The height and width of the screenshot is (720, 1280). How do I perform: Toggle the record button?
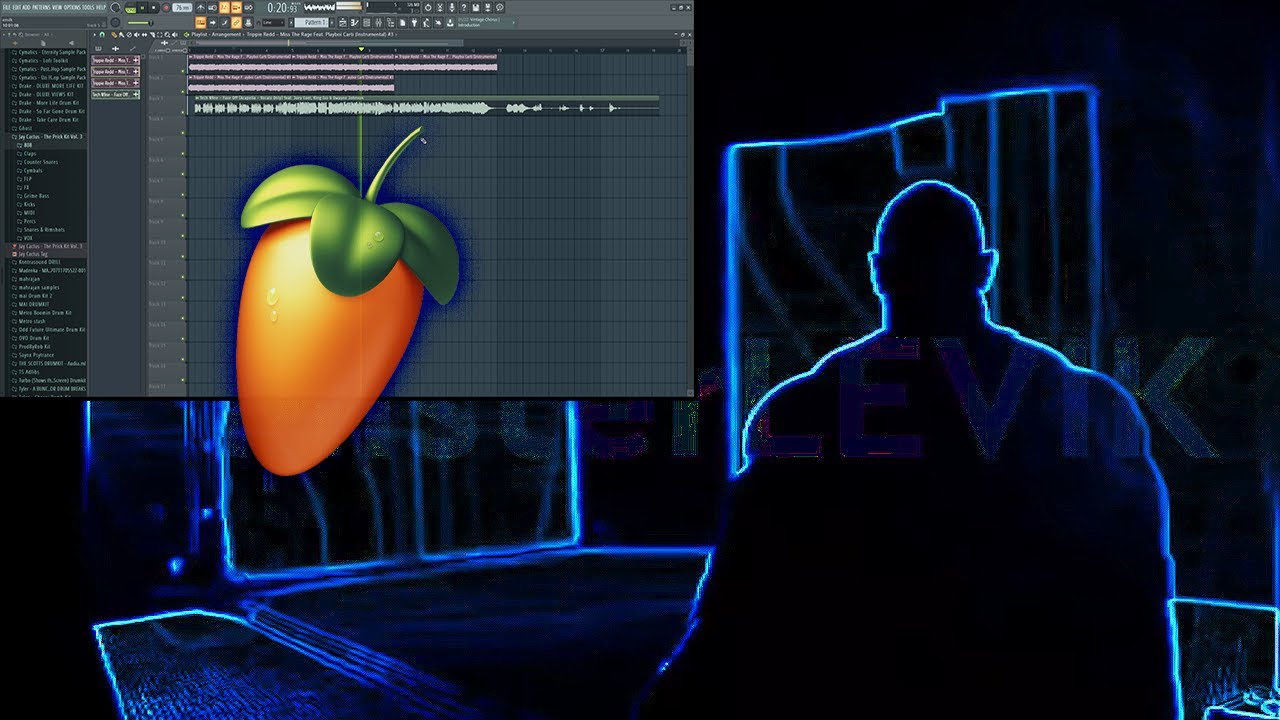click(165, 8)
